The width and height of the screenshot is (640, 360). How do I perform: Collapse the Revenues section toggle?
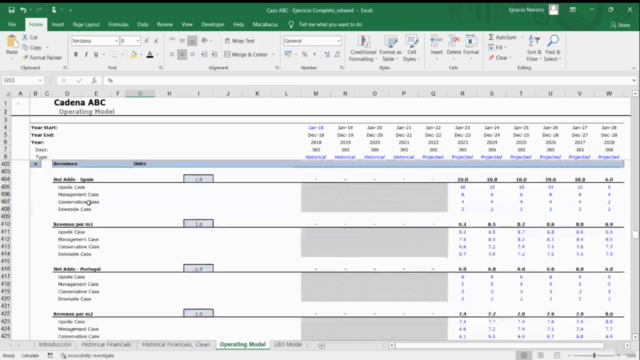36,164
